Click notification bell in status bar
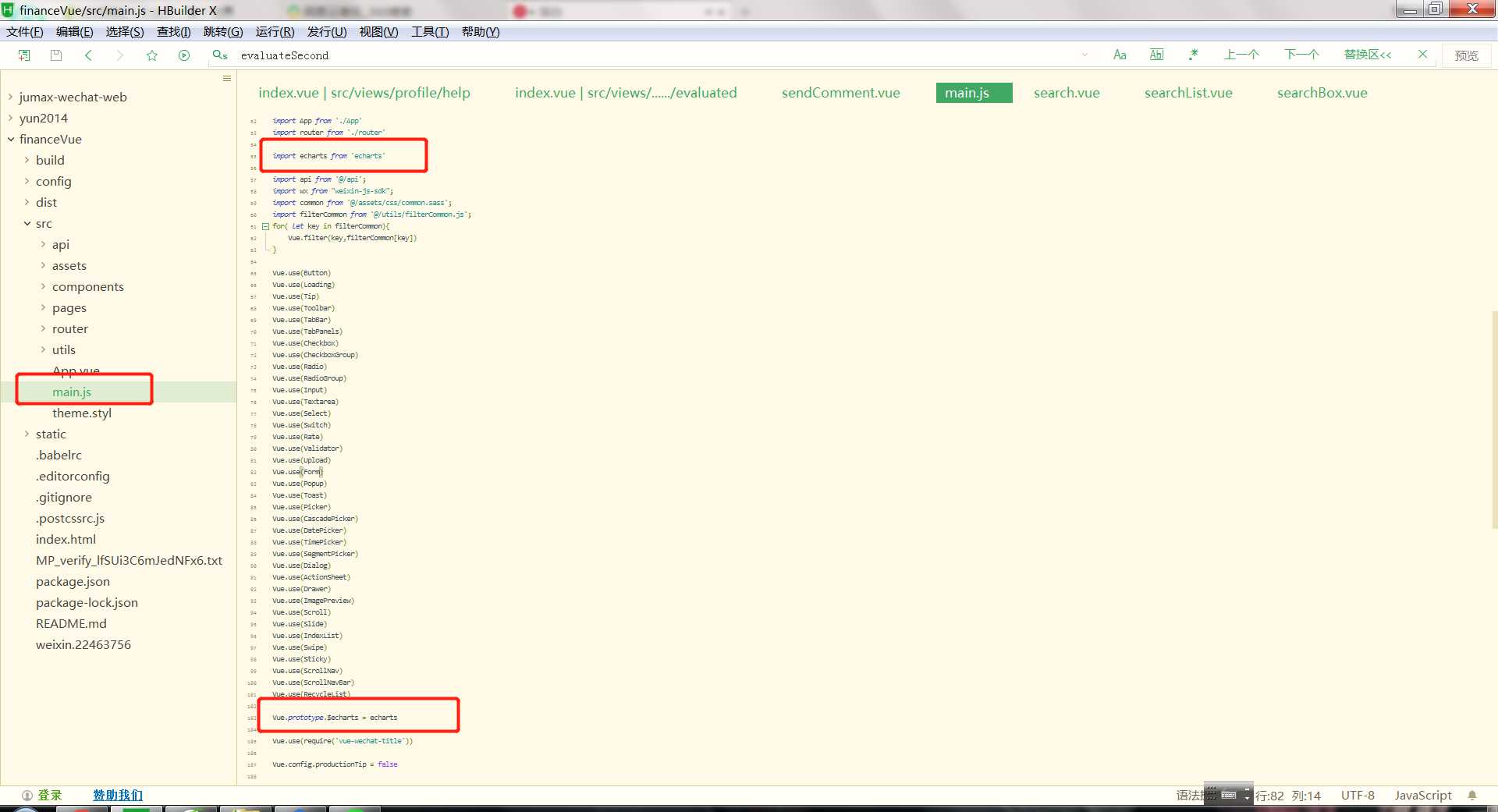 click(1472, 796)
